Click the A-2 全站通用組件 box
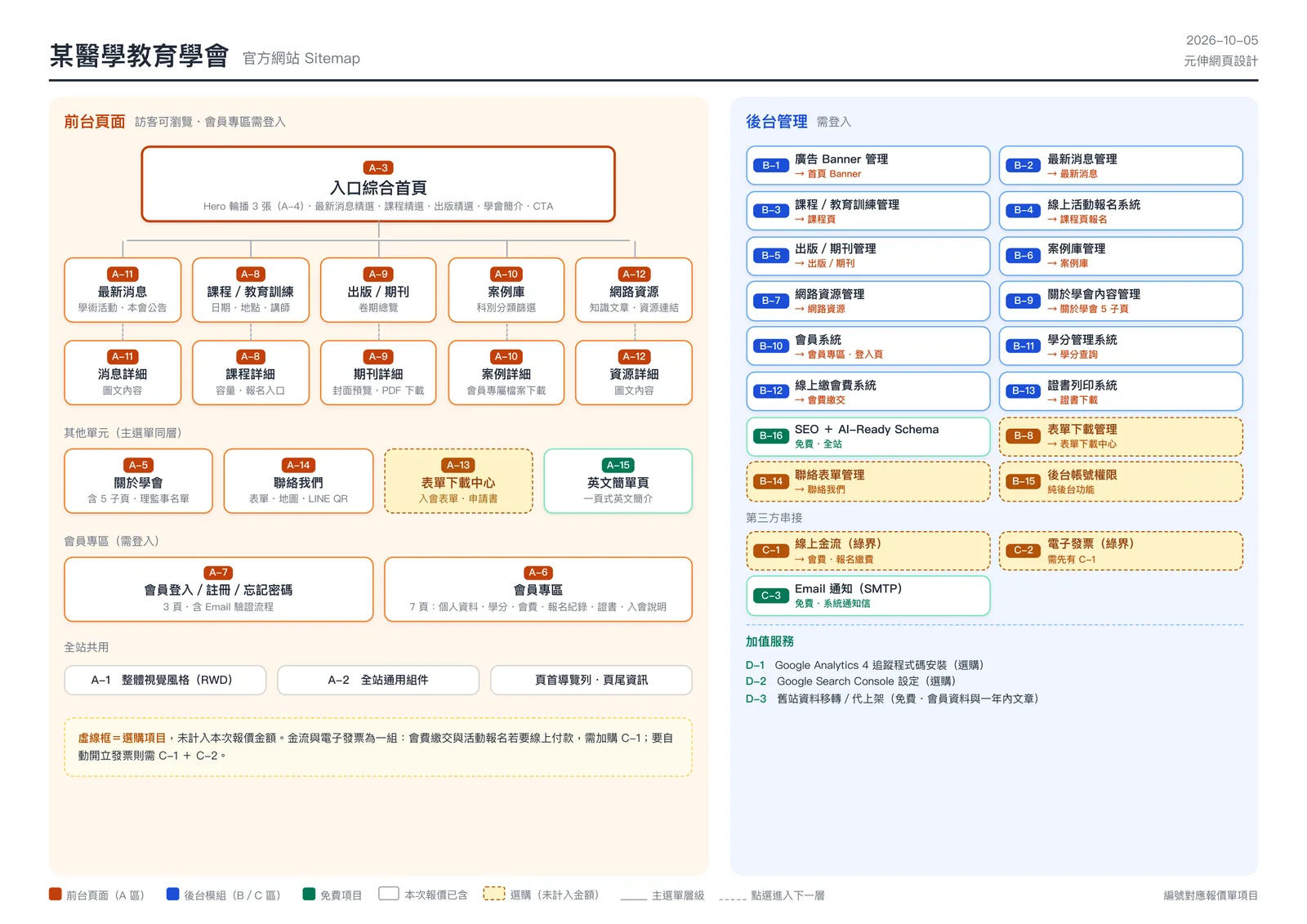The height and width of the screenshot is (924, 1307). 378,680
